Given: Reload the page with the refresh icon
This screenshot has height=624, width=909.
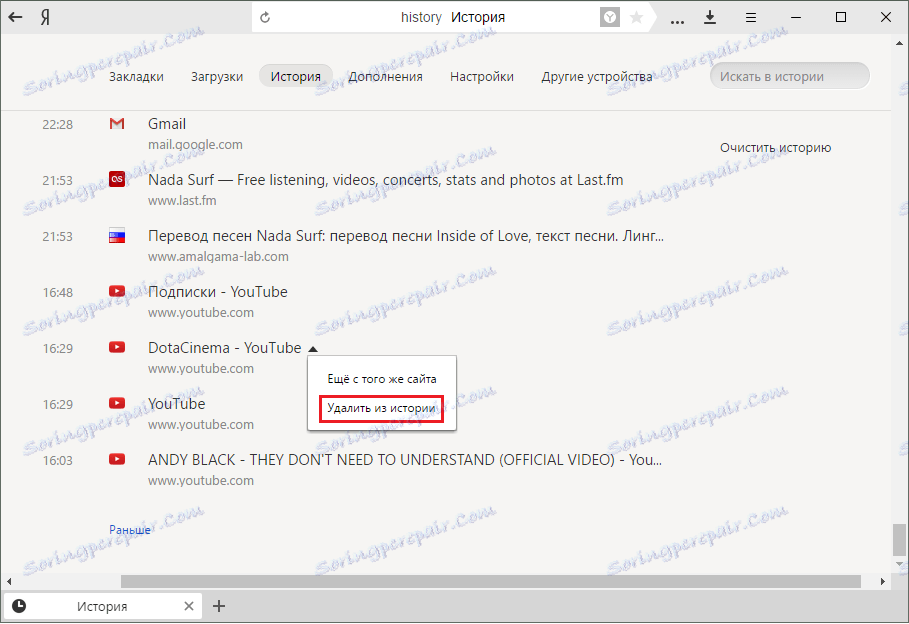Looking at the screenshot, I should click(265, 17).
